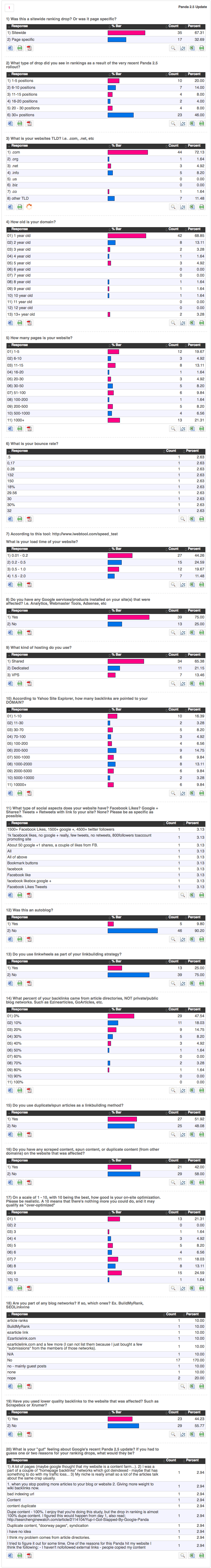Open the chart icon under the duplicate/spun articles table
Viewport: 211px width, 1568px height.
tap(182, 1135)
